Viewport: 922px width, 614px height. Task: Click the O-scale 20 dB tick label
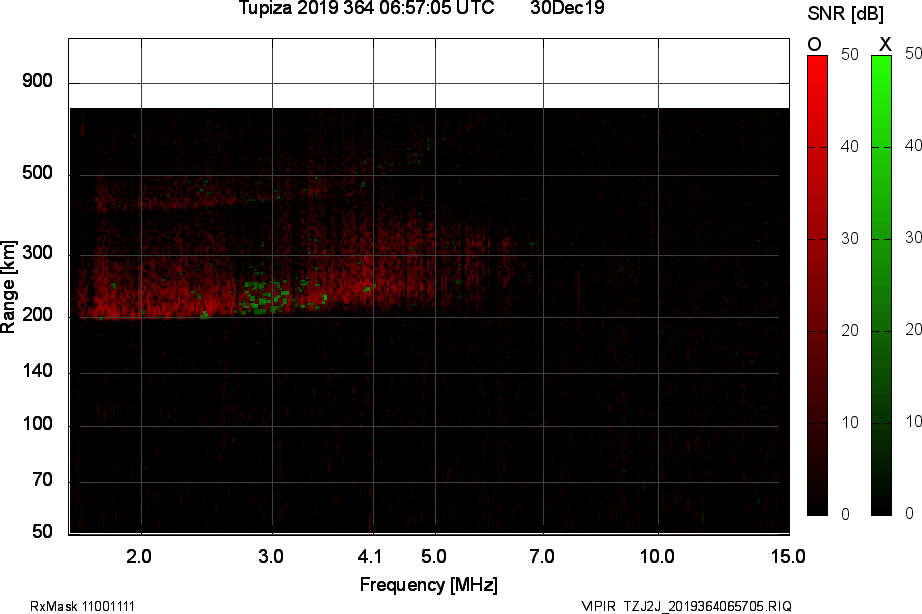point(850,331)
